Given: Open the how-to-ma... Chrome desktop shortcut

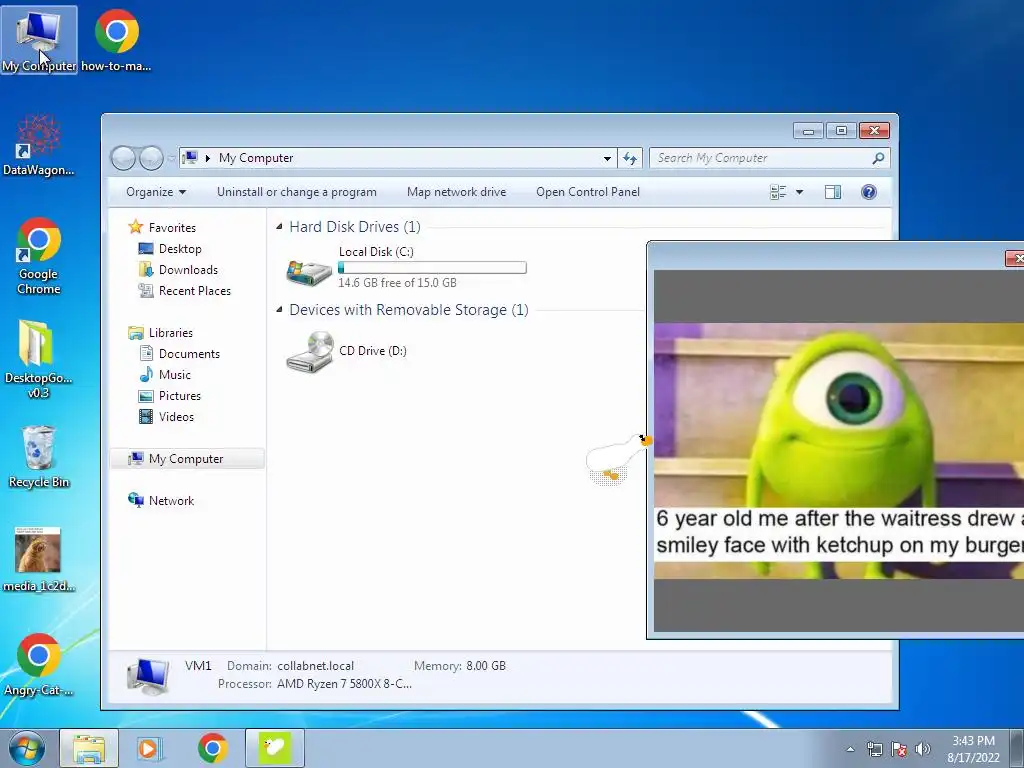Looking at the screenshot, I should tap(116, 40).
